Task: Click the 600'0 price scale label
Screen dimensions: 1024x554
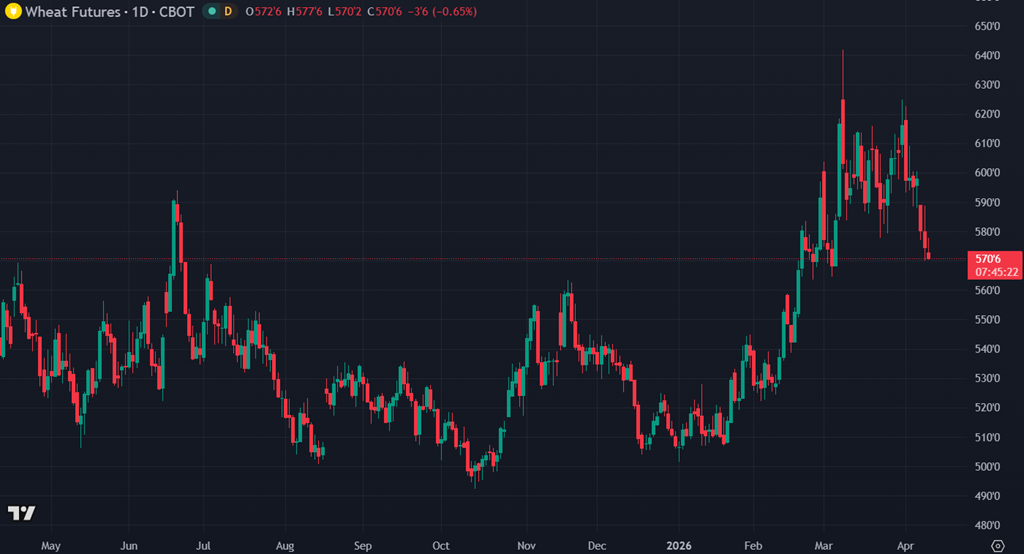Action: (x=988, y=173)
